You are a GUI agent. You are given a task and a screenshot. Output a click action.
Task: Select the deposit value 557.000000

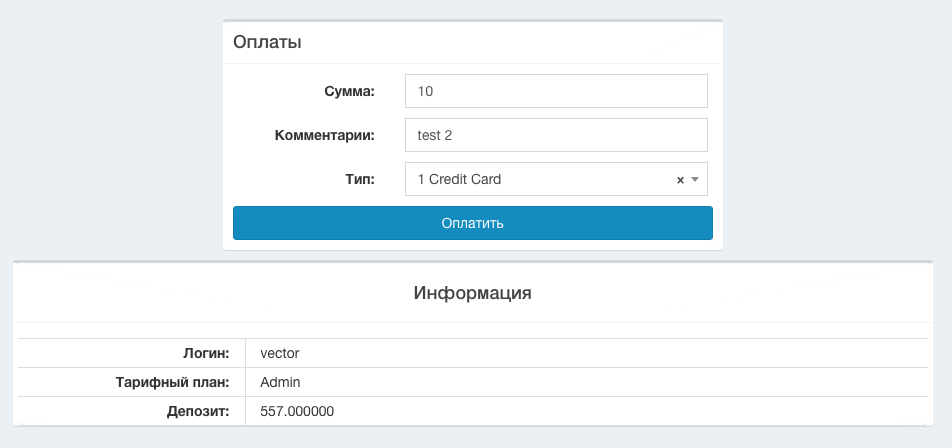(x=297, y=411)
